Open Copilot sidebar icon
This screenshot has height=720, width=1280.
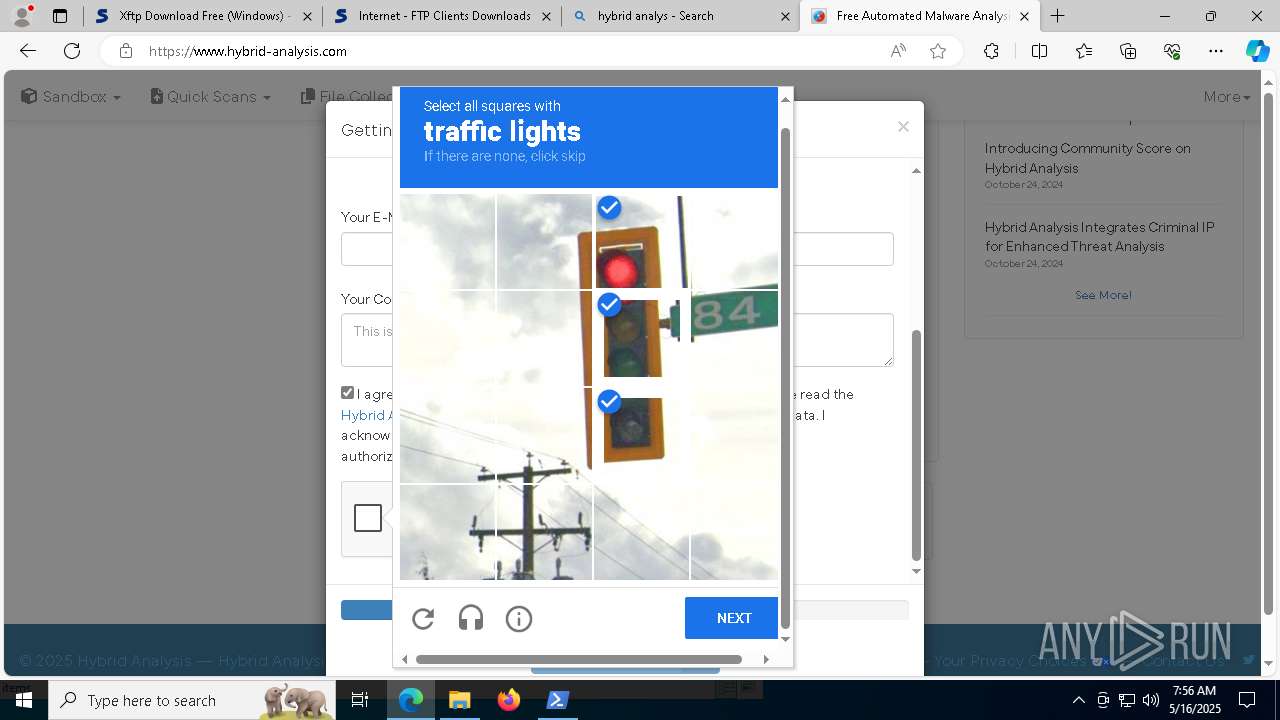(x=1257, y=51)
